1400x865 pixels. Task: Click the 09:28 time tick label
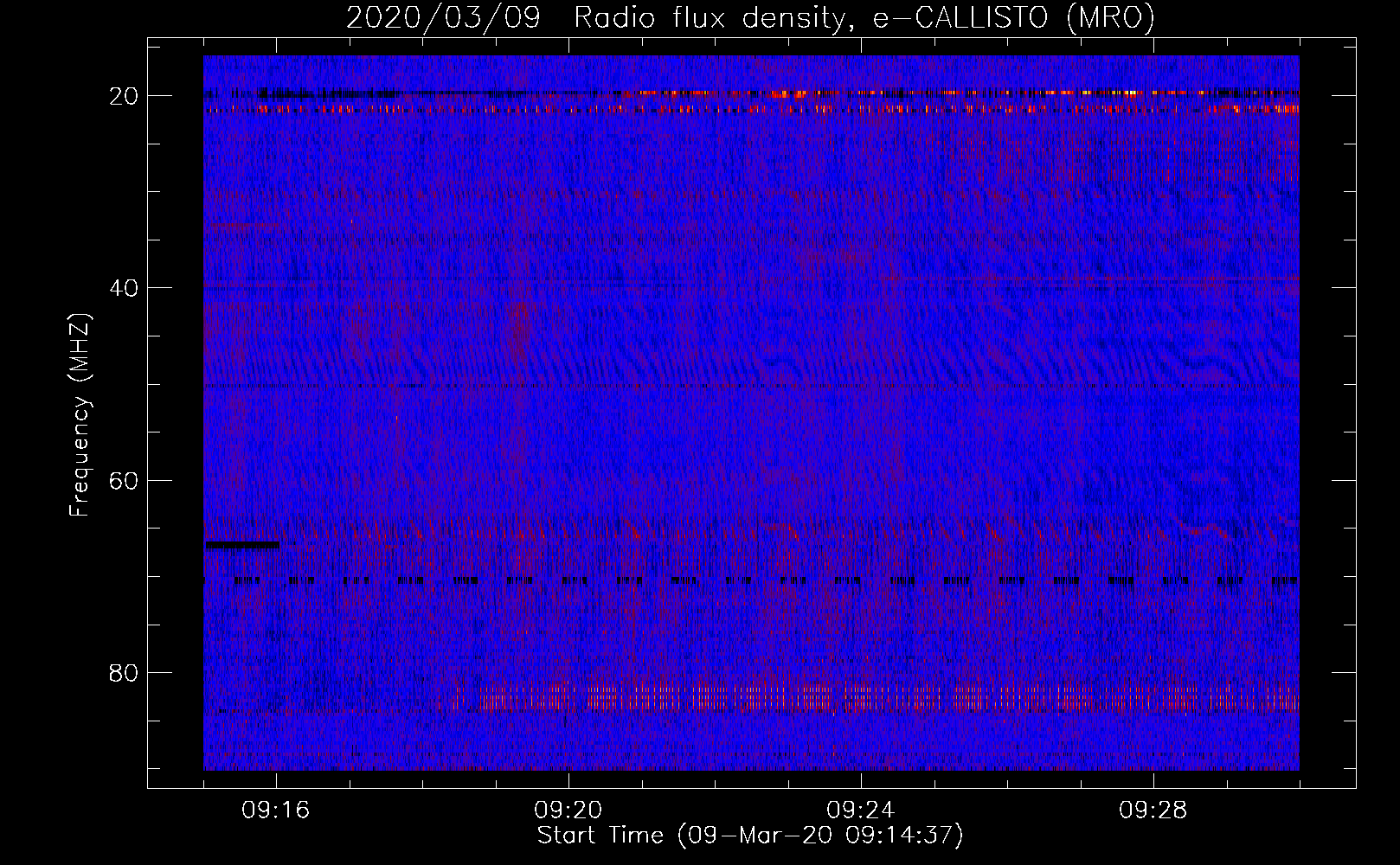coord(1153,811)
